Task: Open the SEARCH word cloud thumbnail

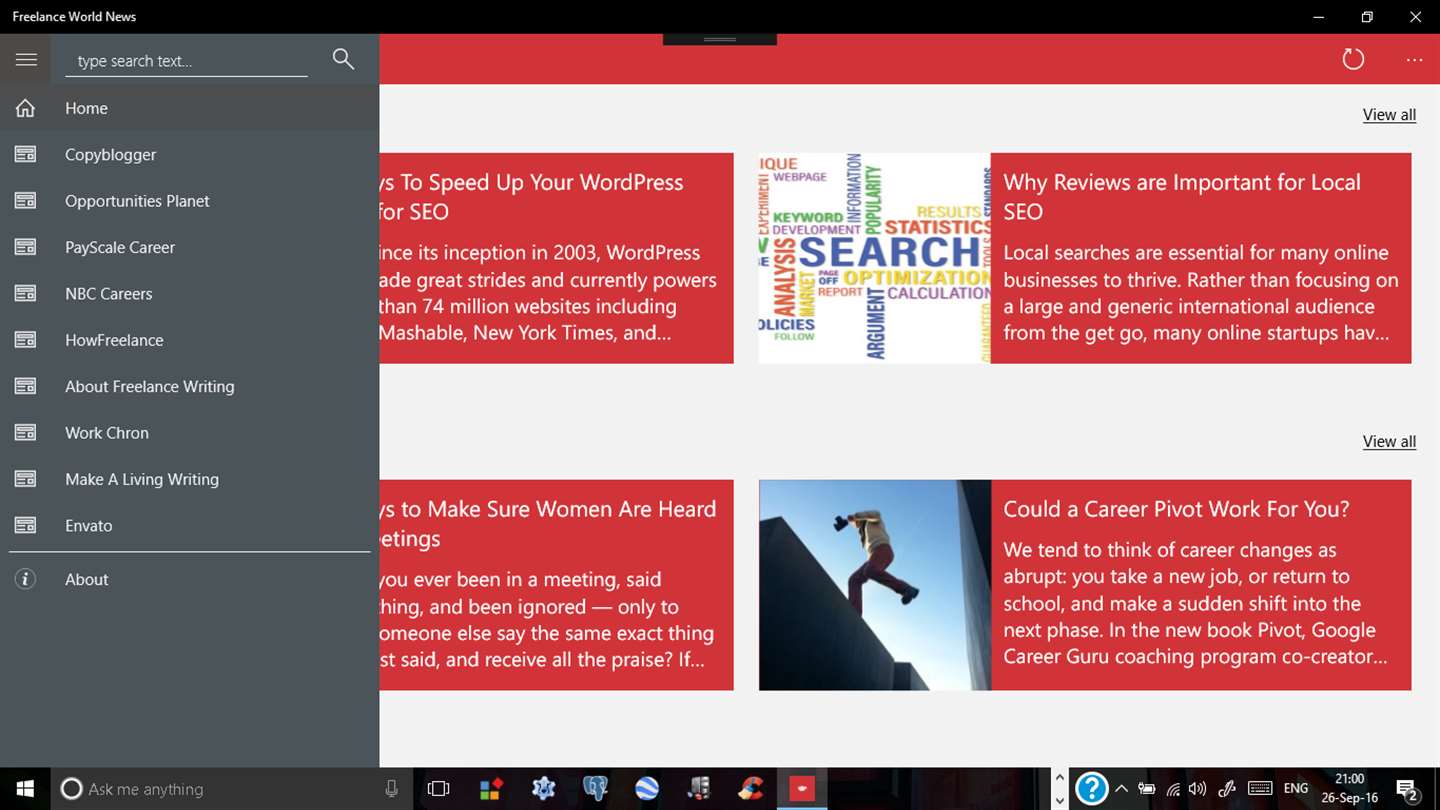Action: [875, 258]
